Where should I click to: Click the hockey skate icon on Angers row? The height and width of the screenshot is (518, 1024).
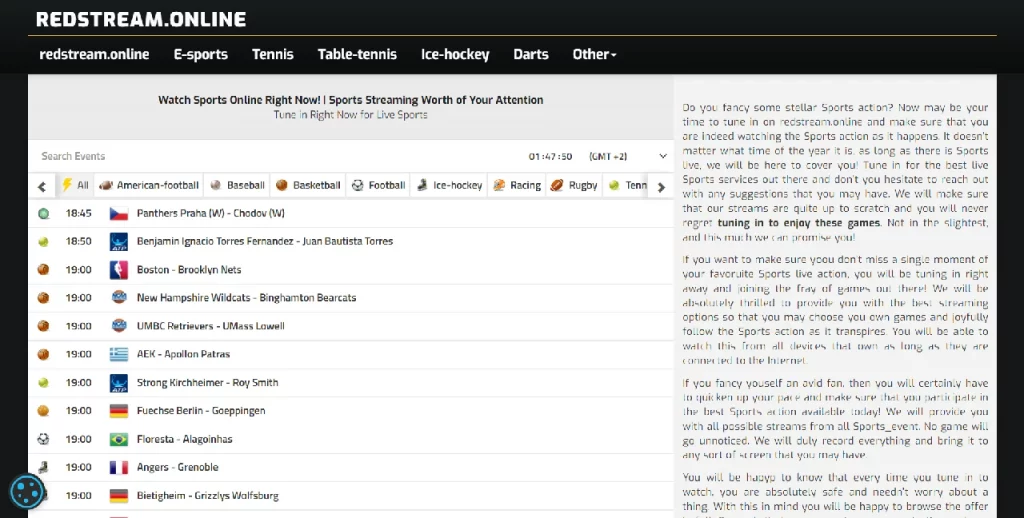[x=43, y=467]
